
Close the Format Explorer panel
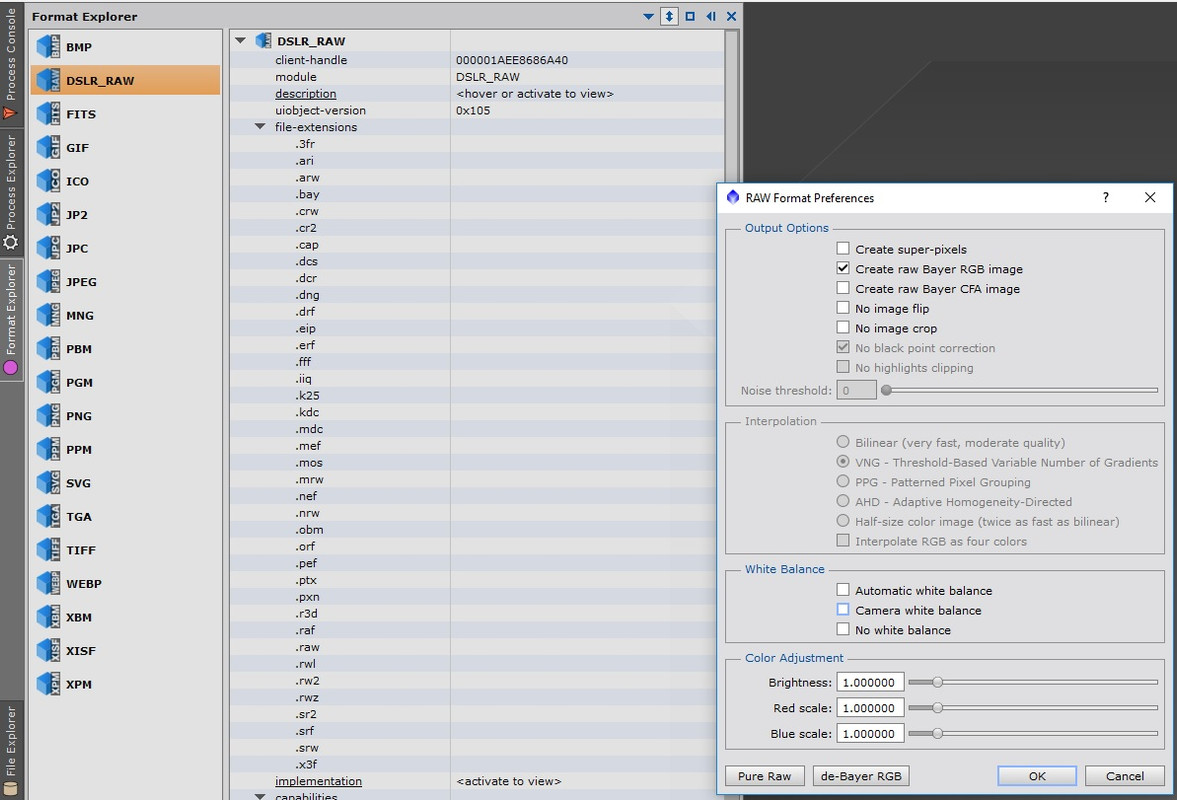[x=731, y=16]
